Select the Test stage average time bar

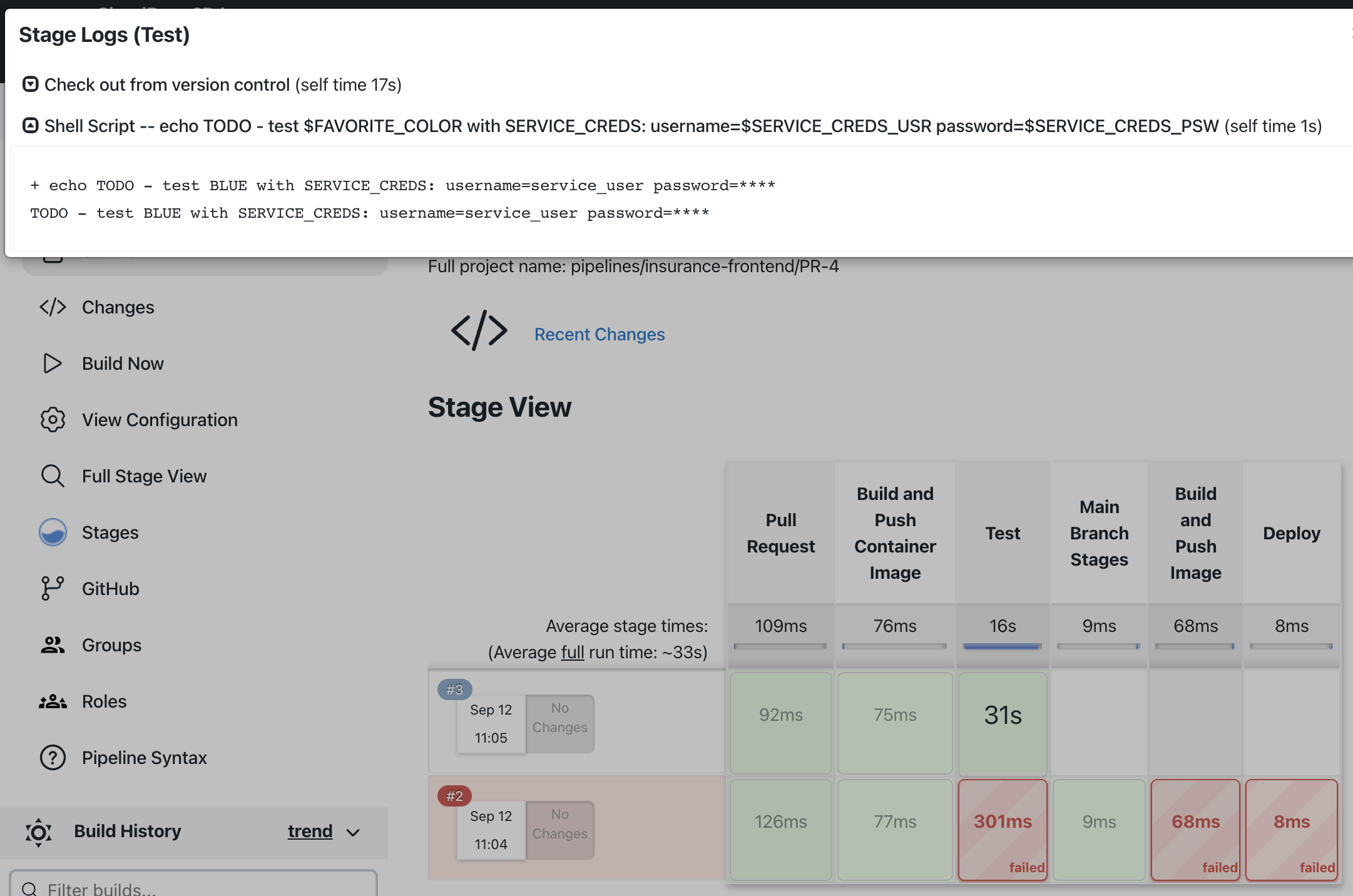[1002, 648]
